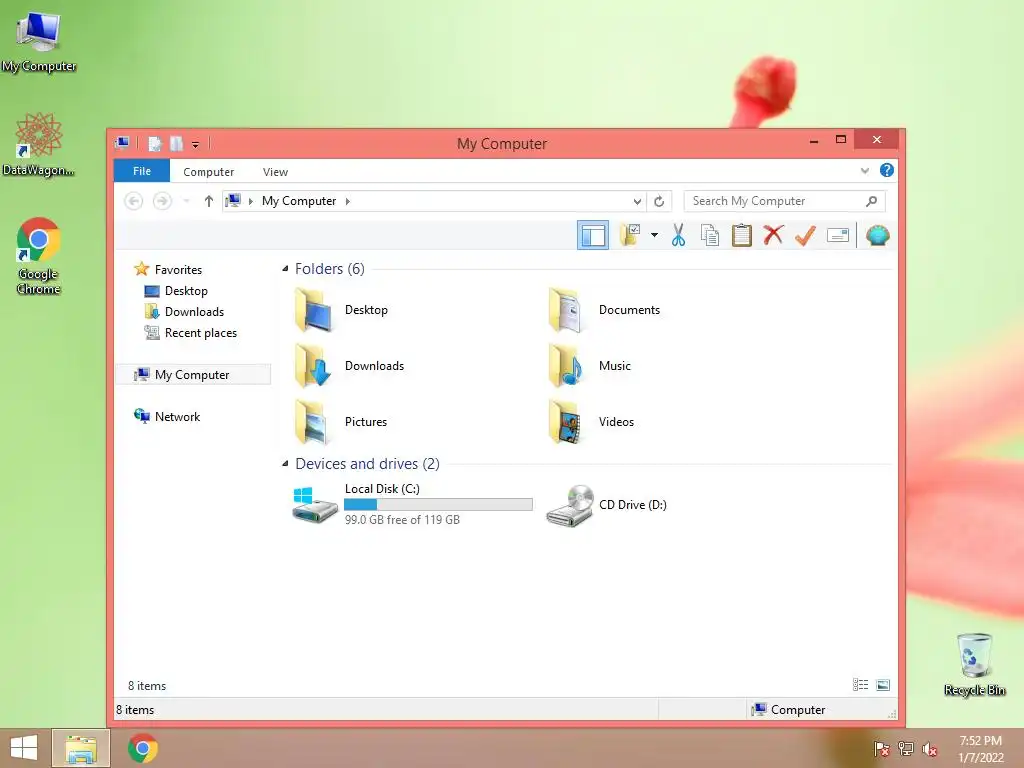
Task: Click the folder options checkmark icon
Action: tap(630, 235)
